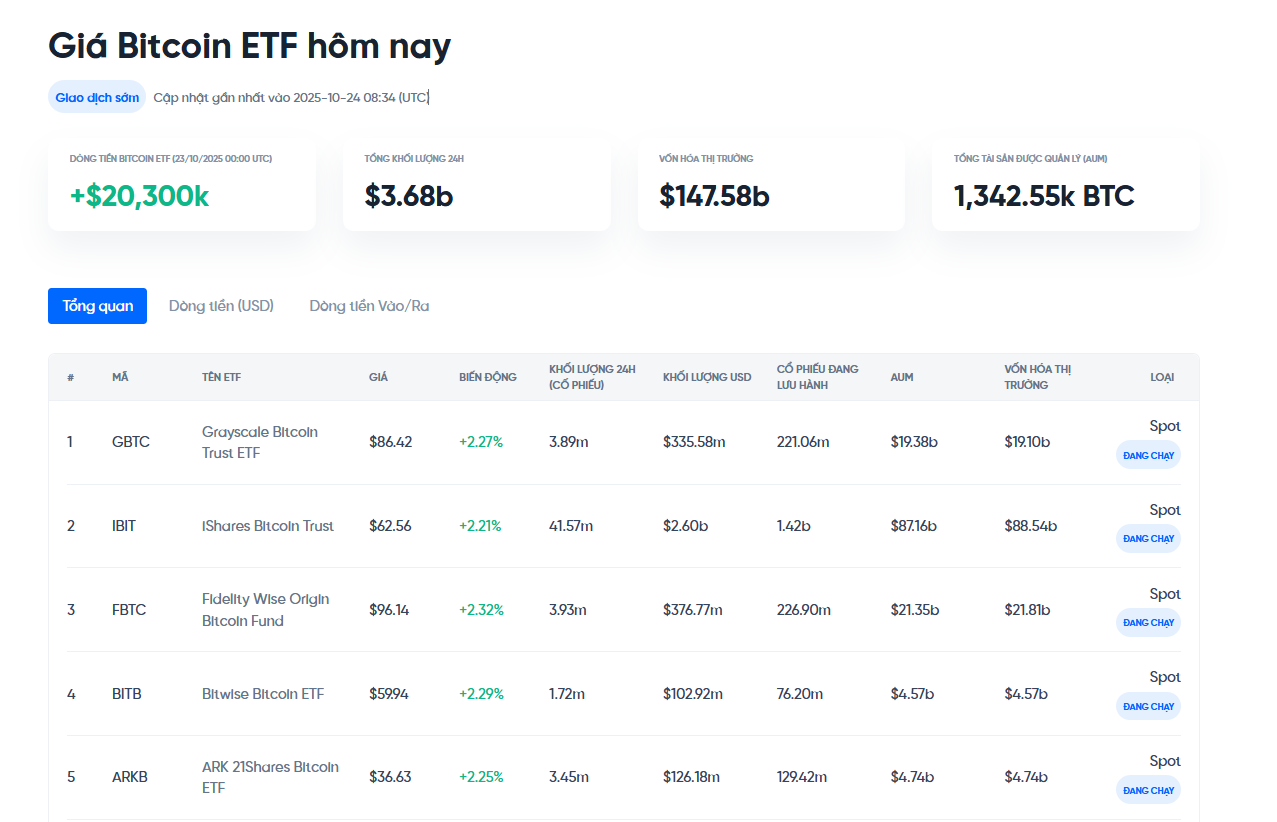Click the AUM column header
This screenshot has height=822, width=1277.
pyautogui.click(x=901, y=377)
